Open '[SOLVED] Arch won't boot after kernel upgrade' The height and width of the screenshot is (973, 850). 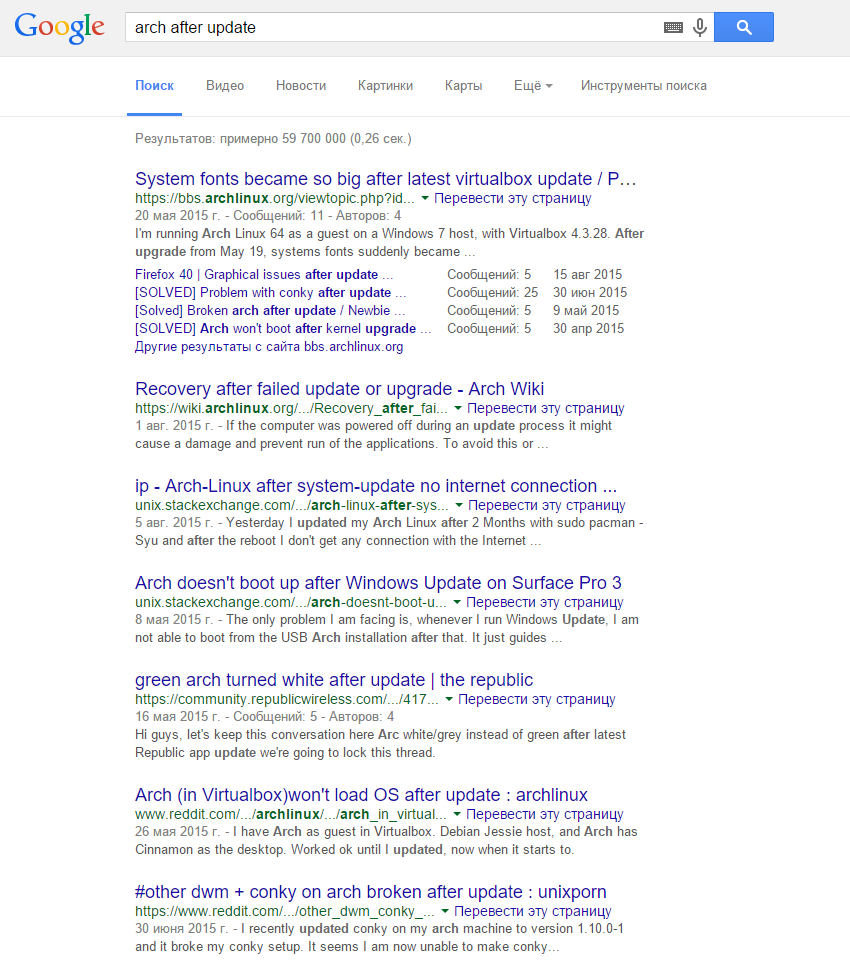click(x=283, y=328)
